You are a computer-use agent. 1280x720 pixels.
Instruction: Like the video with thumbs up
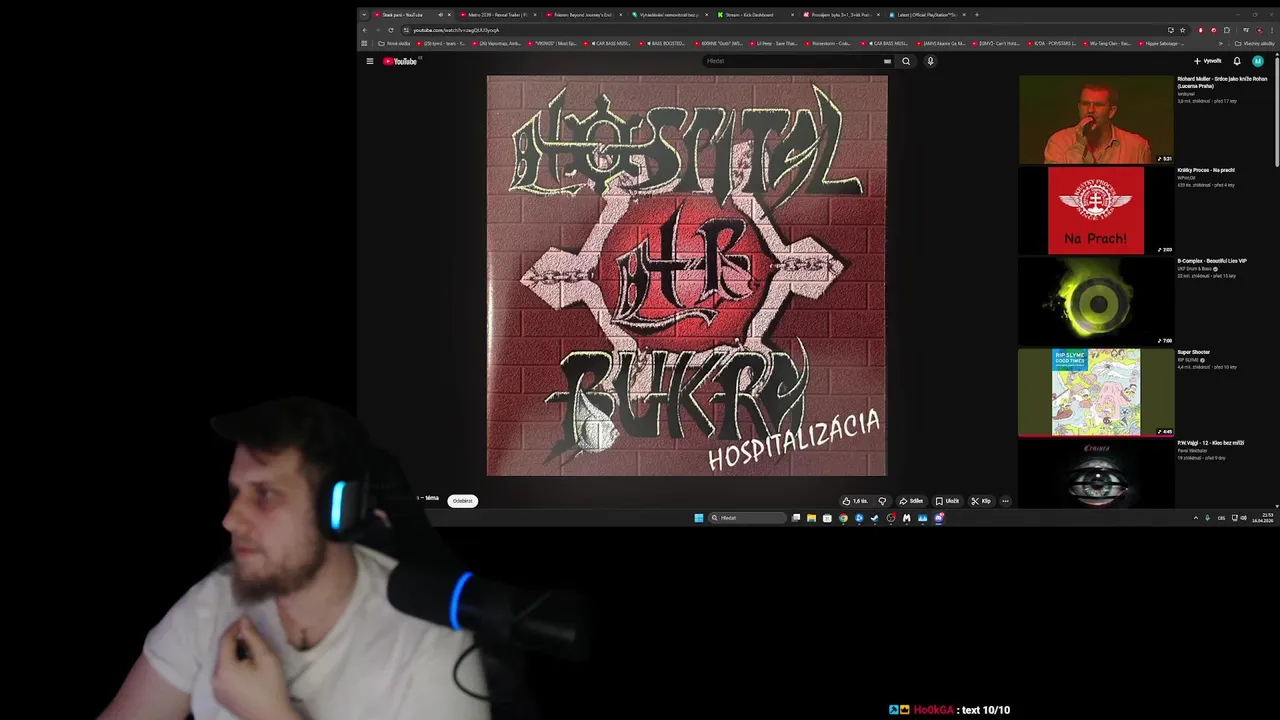pos(855,501)
